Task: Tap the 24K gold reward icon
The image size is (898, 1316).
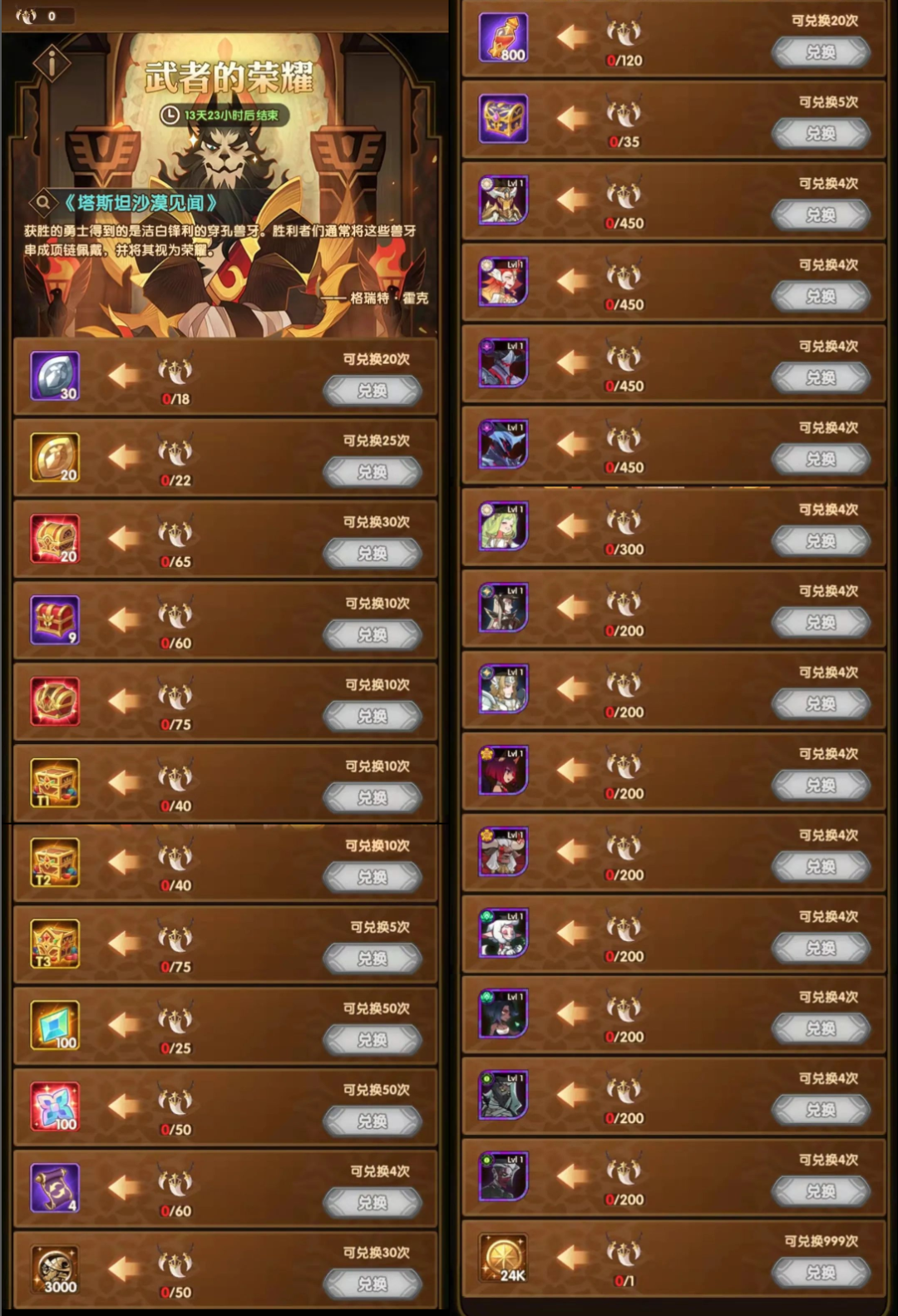Action: point(504,1258)
